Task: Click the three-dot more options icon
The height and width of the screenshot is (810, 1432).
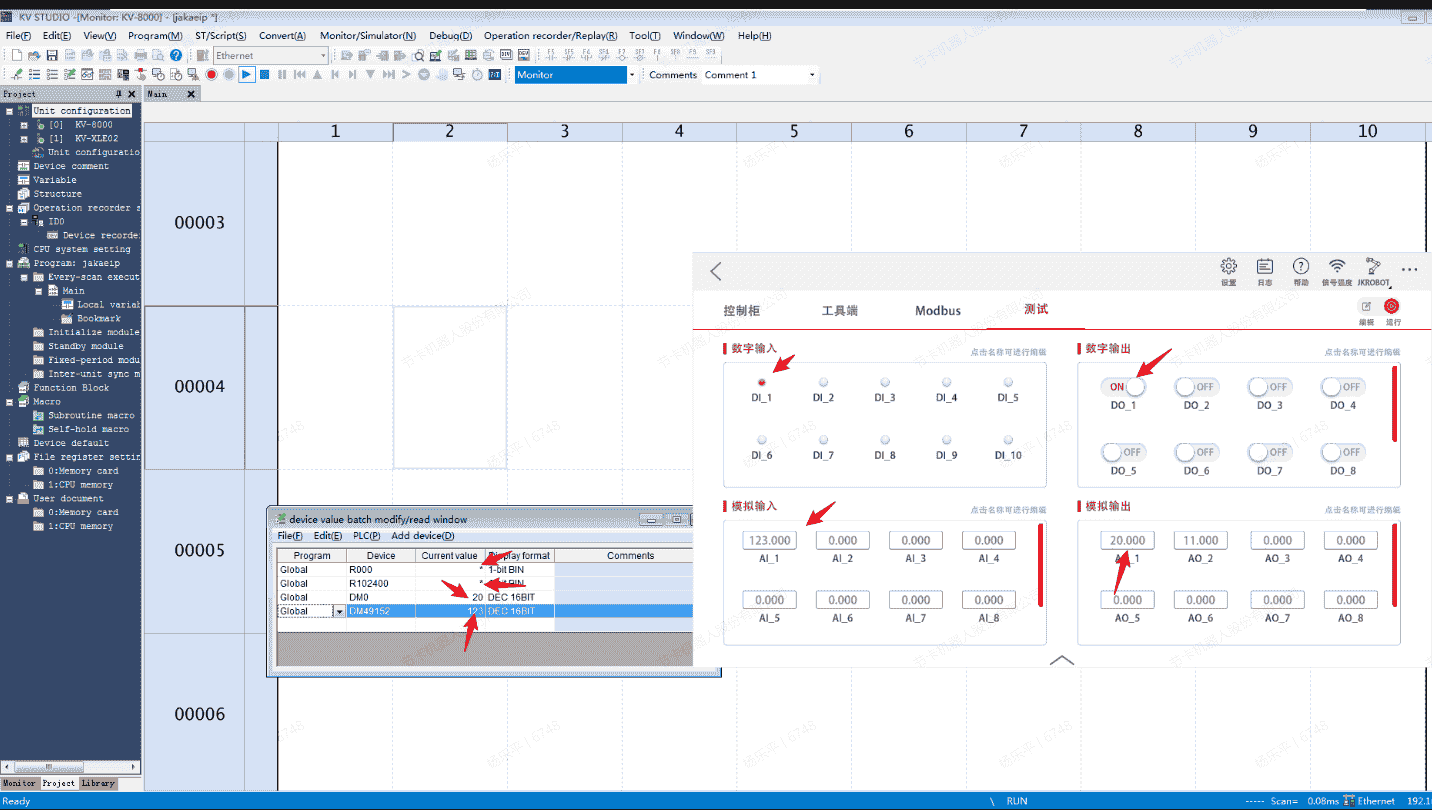Action: pyautogui.click(x=1409, y=270)
